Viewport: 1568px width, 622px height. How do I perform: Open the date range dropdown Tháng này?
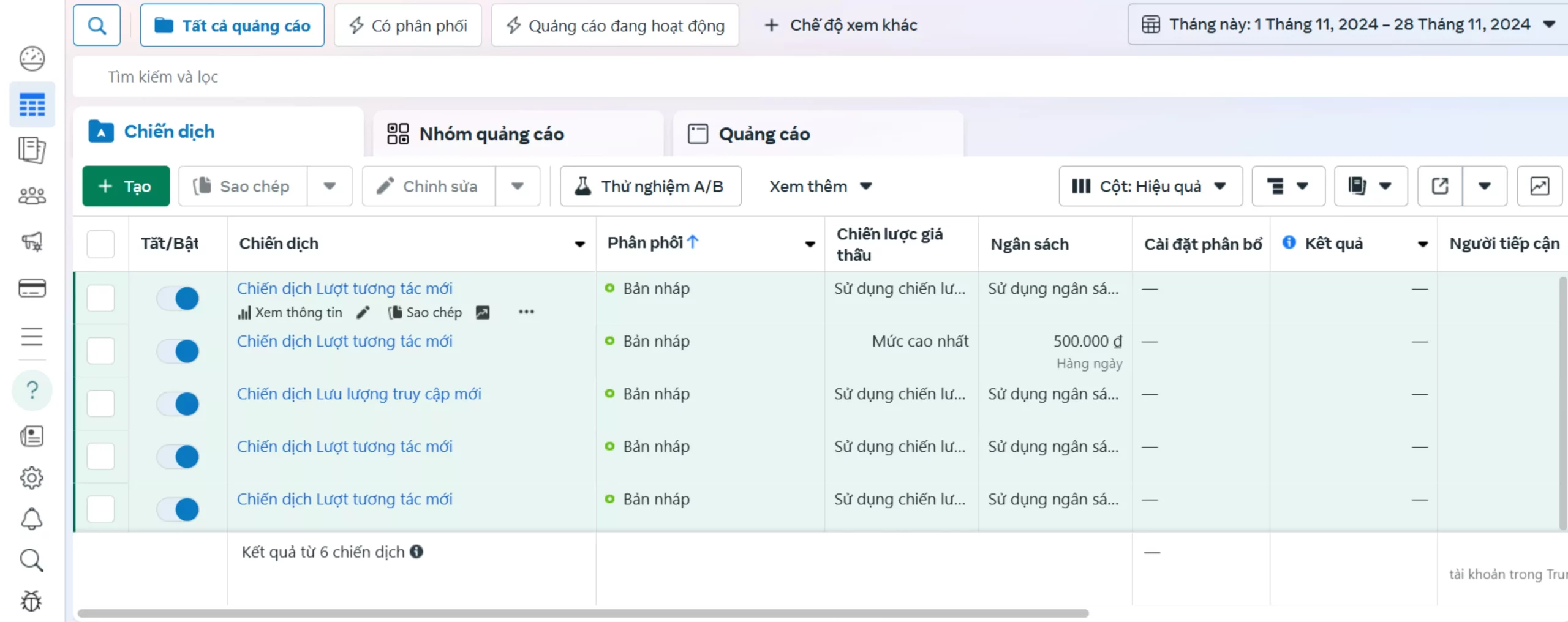pos(1347,25)
